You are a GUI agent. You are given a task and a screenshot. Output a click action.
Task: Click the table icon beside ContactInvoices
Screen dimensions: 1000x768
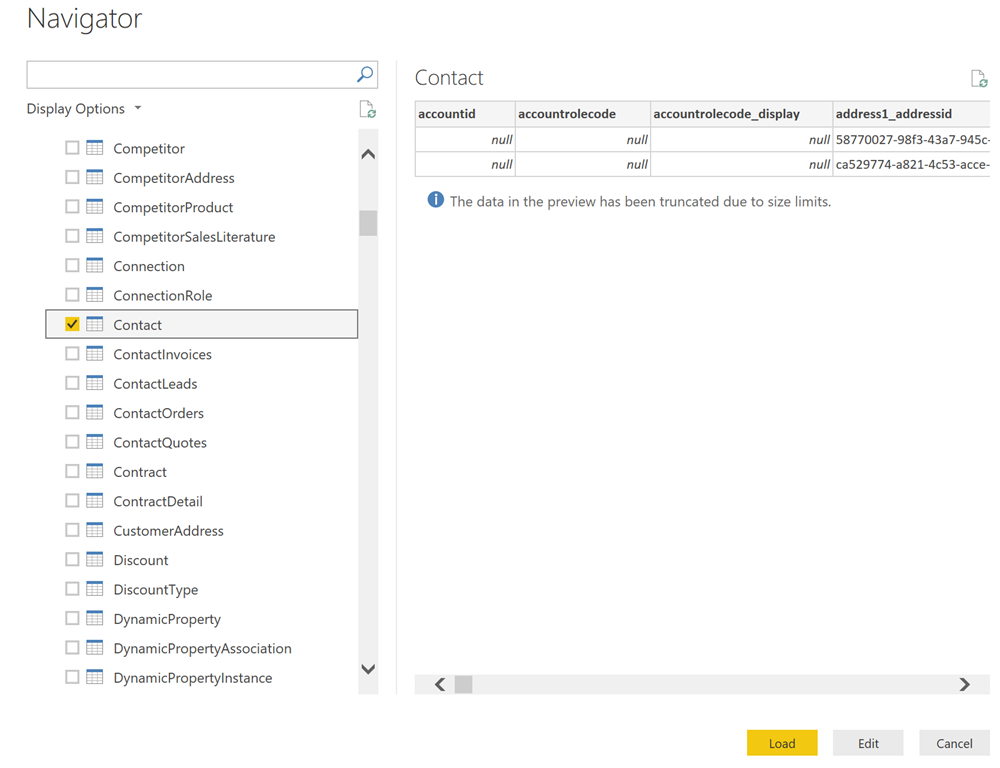click(x=95, y=354)
